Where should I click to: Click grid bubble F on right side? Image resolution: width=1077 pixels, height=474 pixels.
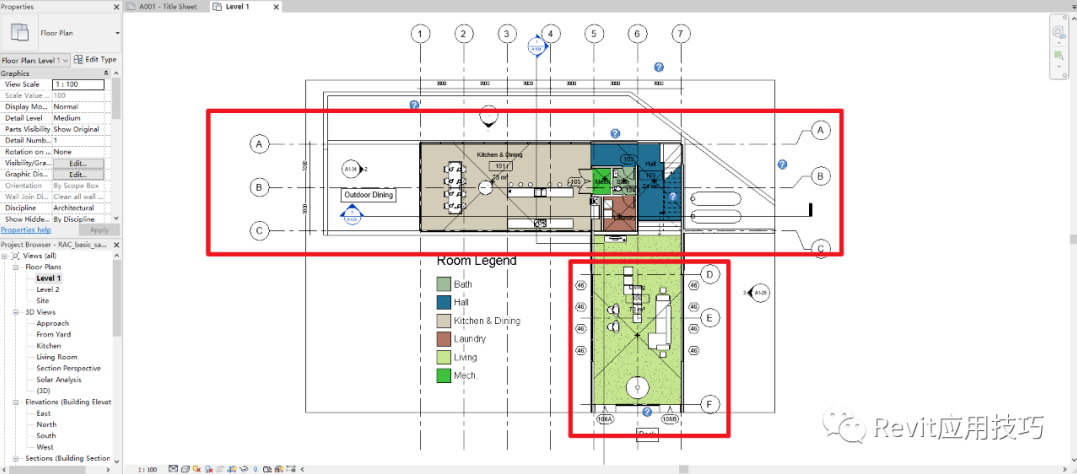pos(710,405)
